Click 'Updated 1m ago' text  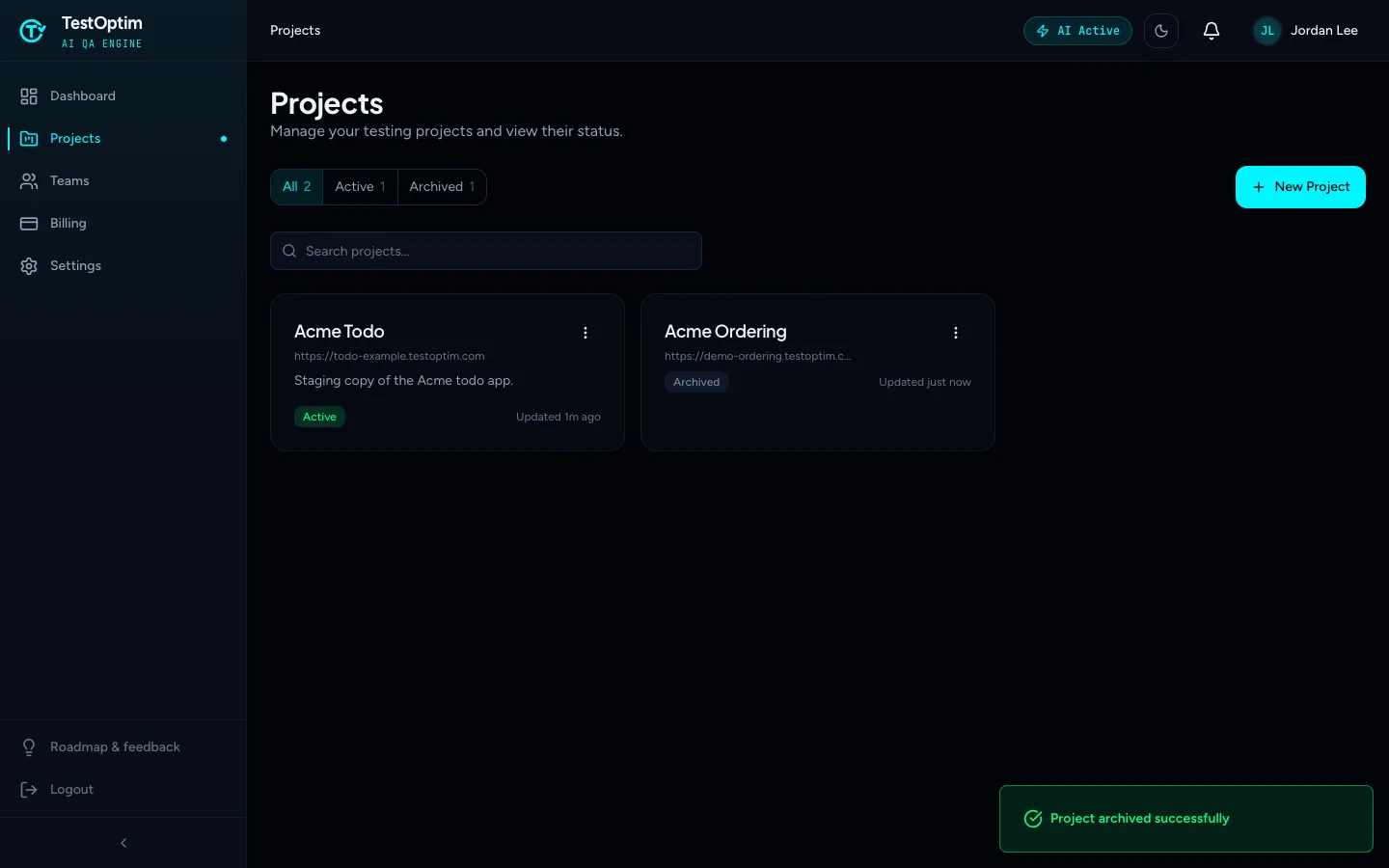(558, 417)
